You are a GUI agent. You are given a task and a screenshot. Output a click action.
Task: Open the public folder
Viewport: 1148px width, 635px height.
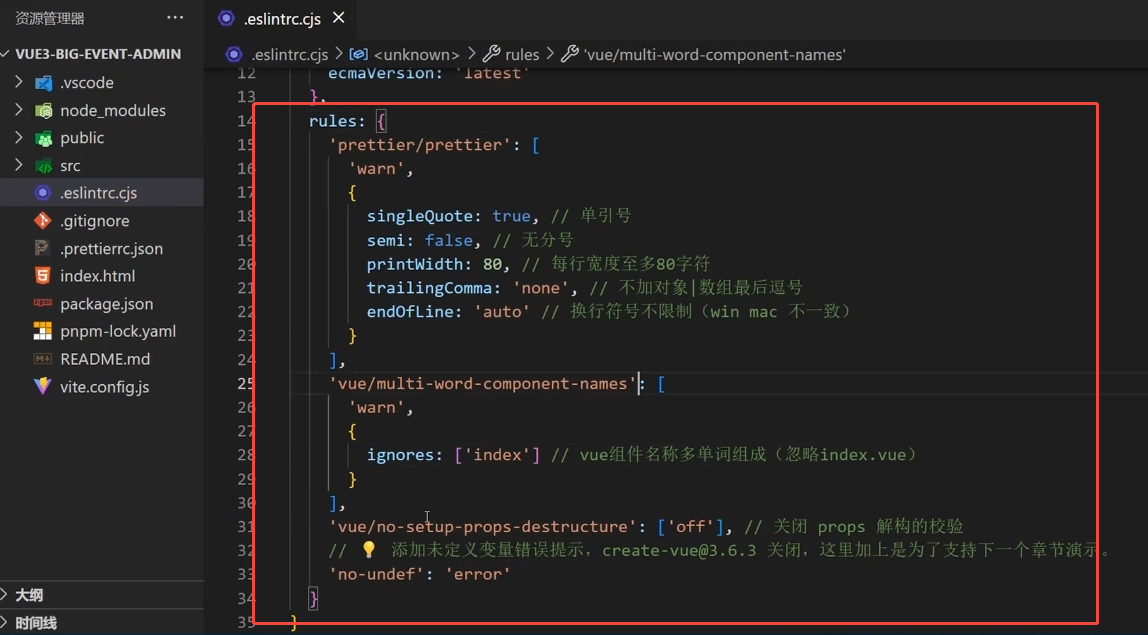point(82,138)
